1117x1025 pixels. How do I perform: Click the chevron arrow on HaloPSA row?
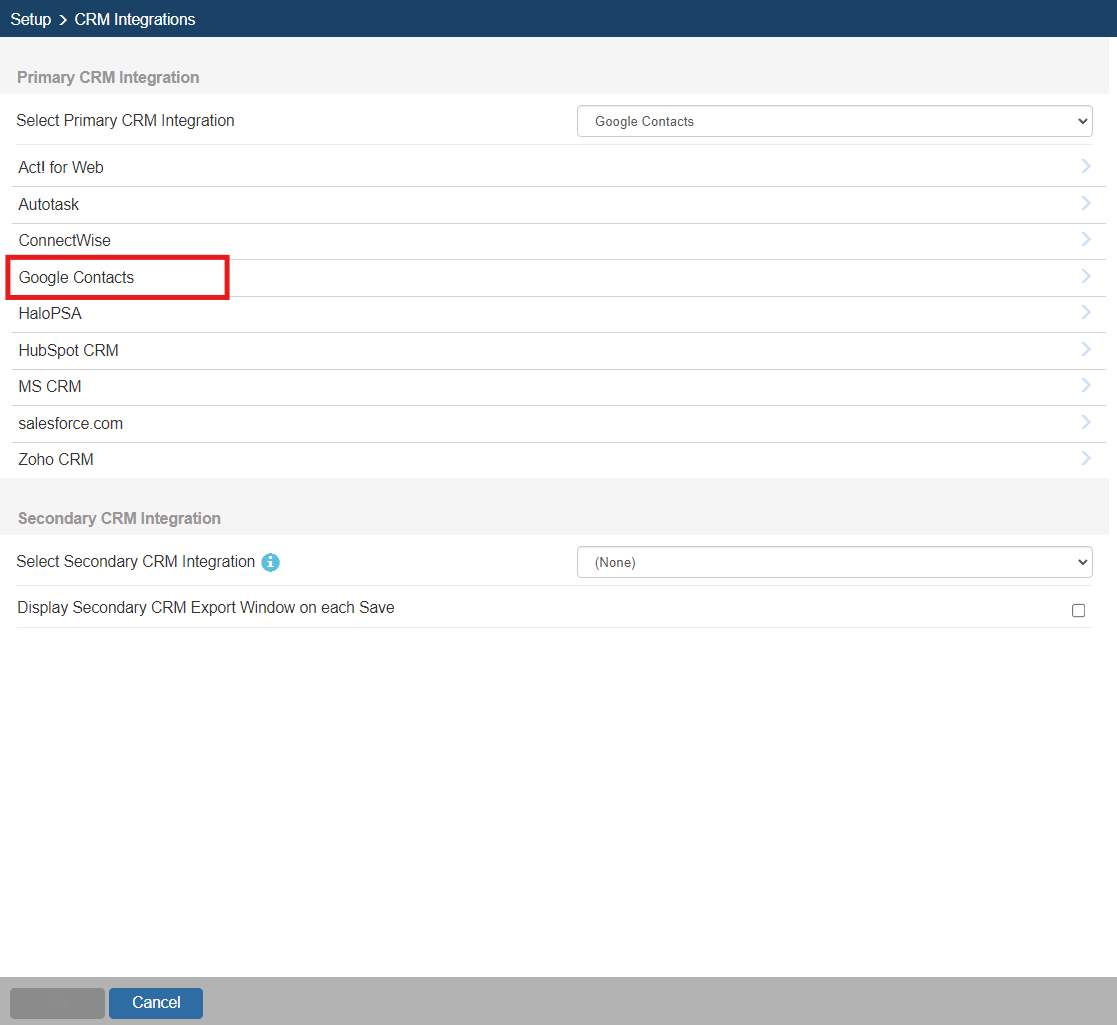click(x=1086, y=312)
